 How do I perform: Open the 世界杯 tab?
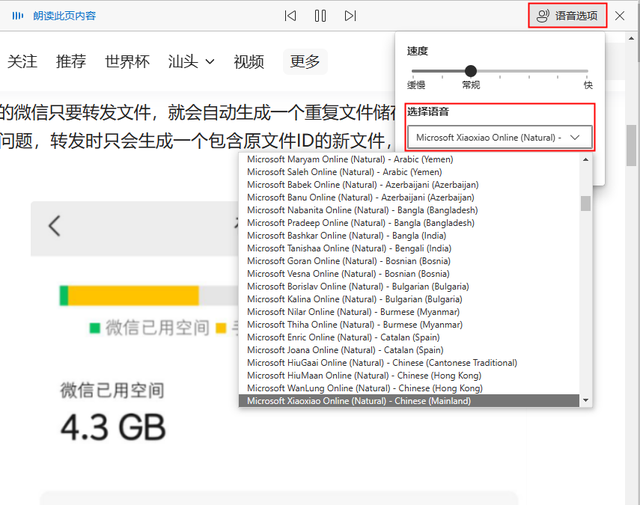(127, 62)
